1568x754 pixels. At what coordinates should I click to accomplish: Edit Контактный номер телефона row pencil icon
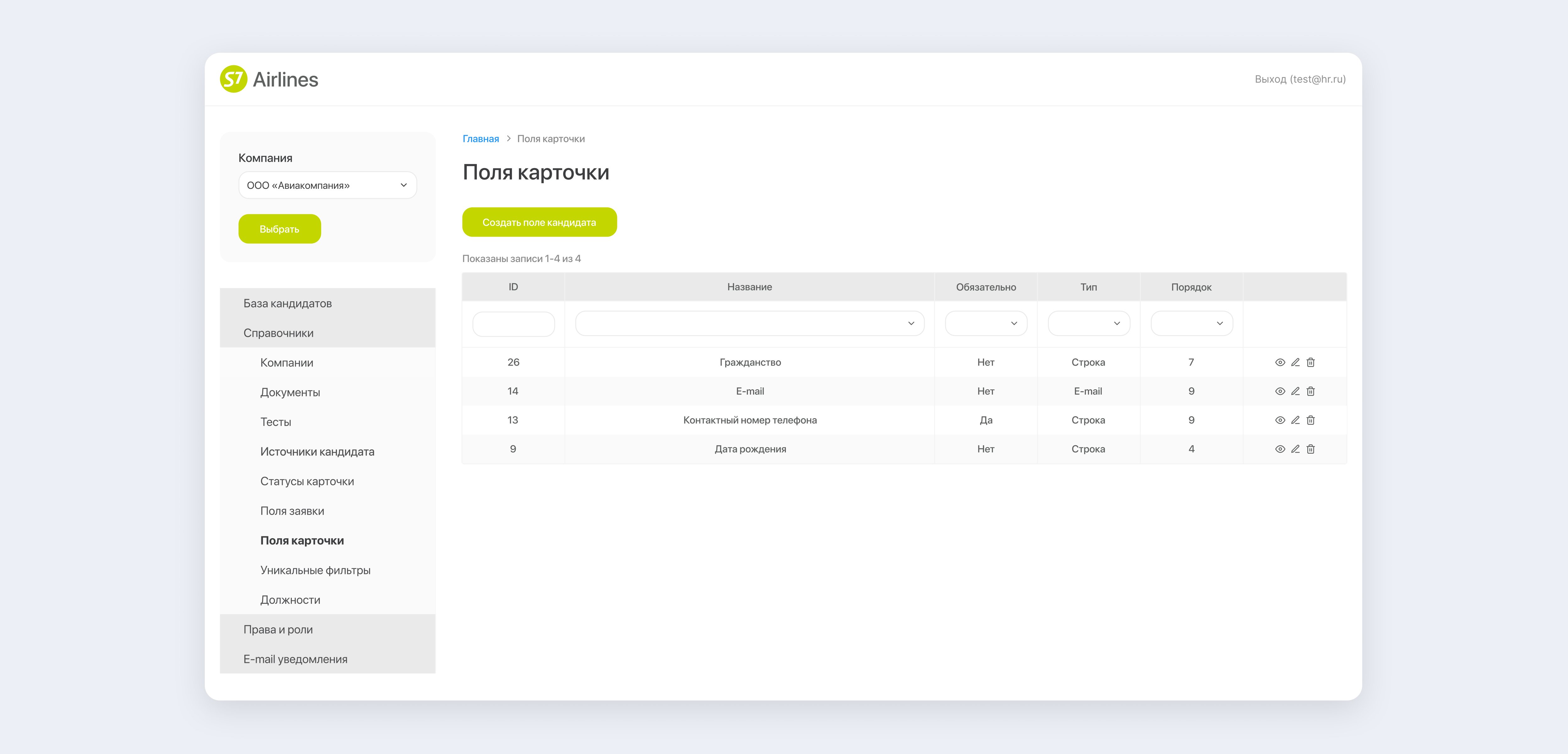[x=1295, y=420]
